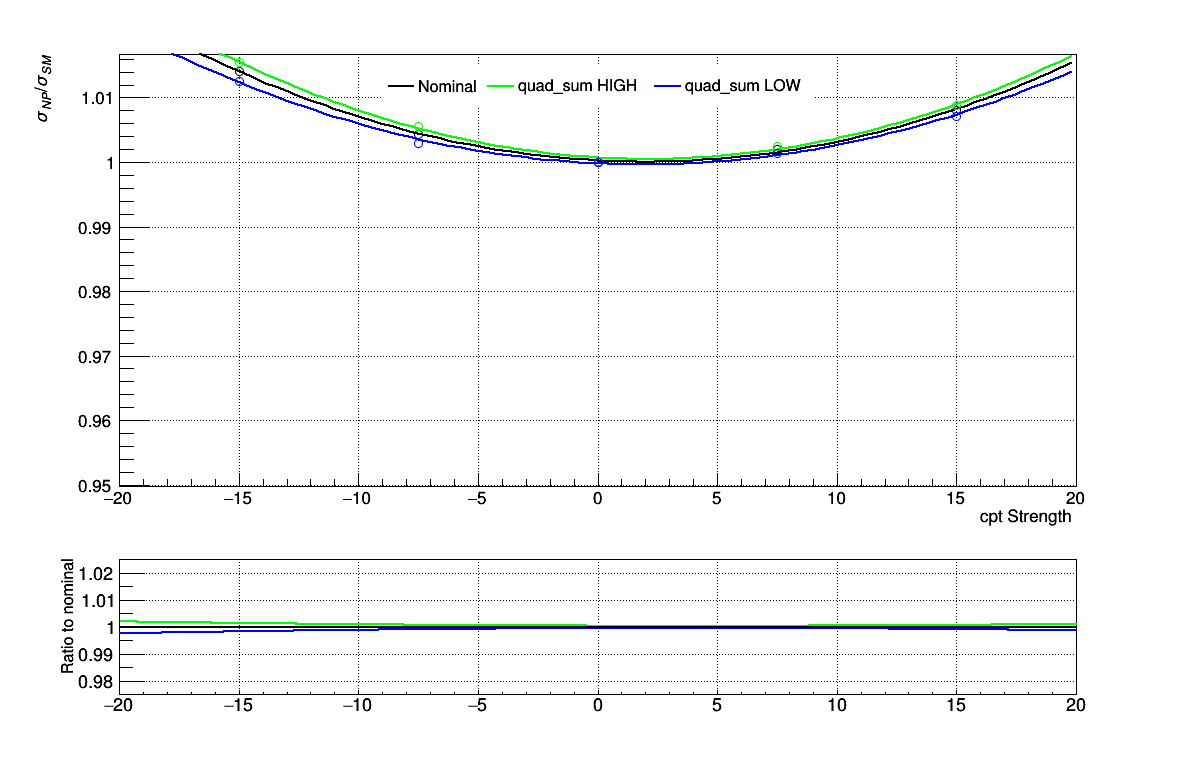This screenshot has width=1196, height=772.
Task: Click the 10 tick label under ratio panel
Action: pyautogui.click(x=837, y=706)
